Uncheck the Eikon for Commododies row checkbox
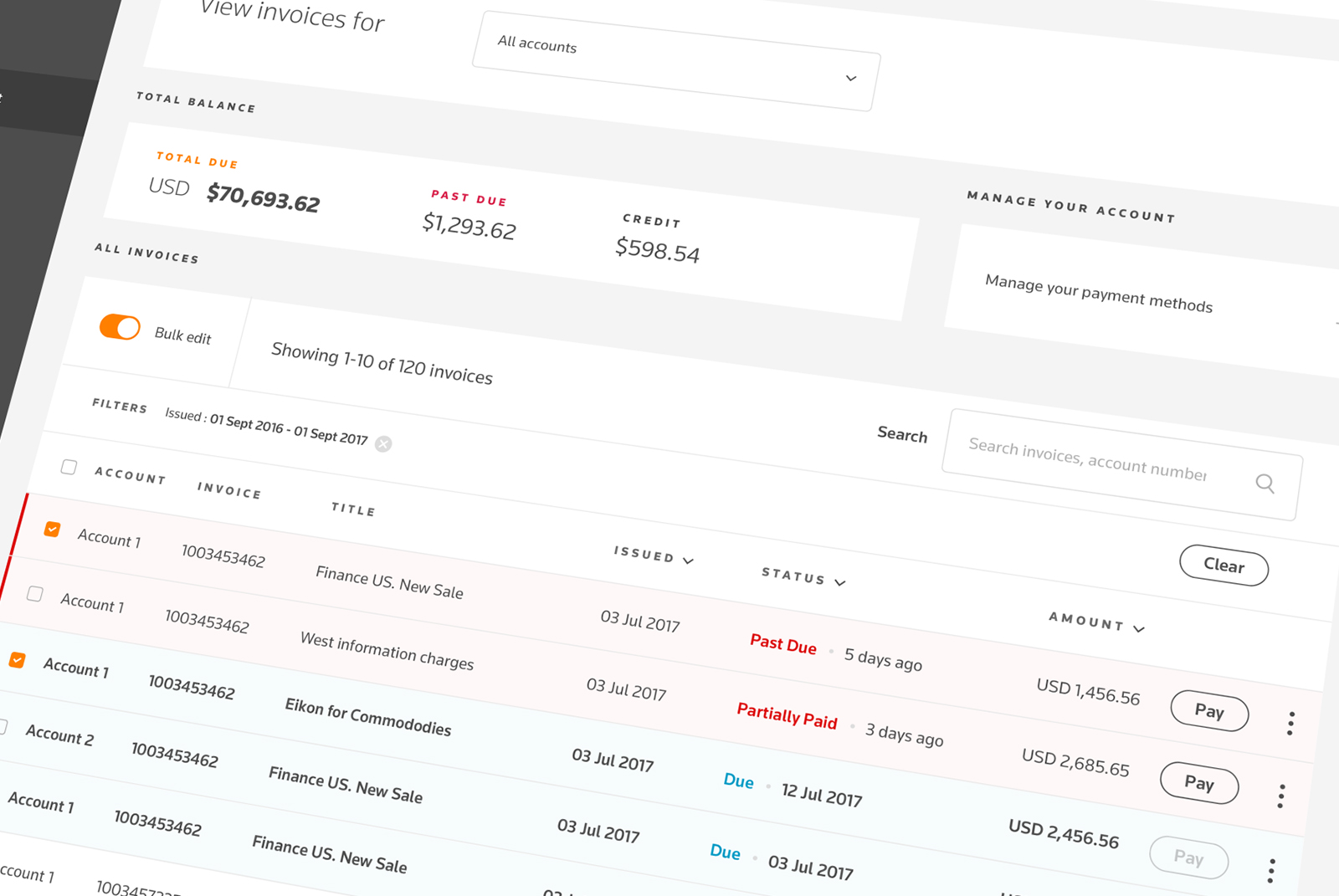The image size is (1339, 896). click(x=17, y=660)
